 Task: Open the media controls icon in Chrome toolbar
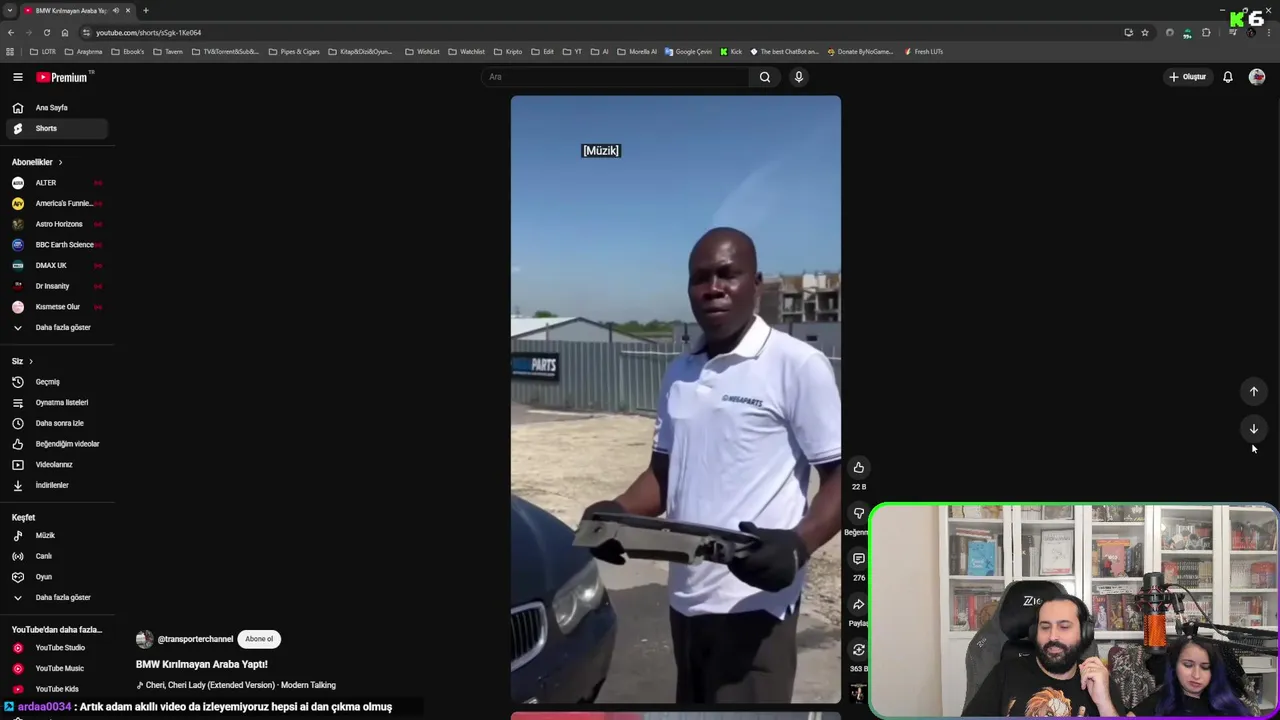[1232, 32]
